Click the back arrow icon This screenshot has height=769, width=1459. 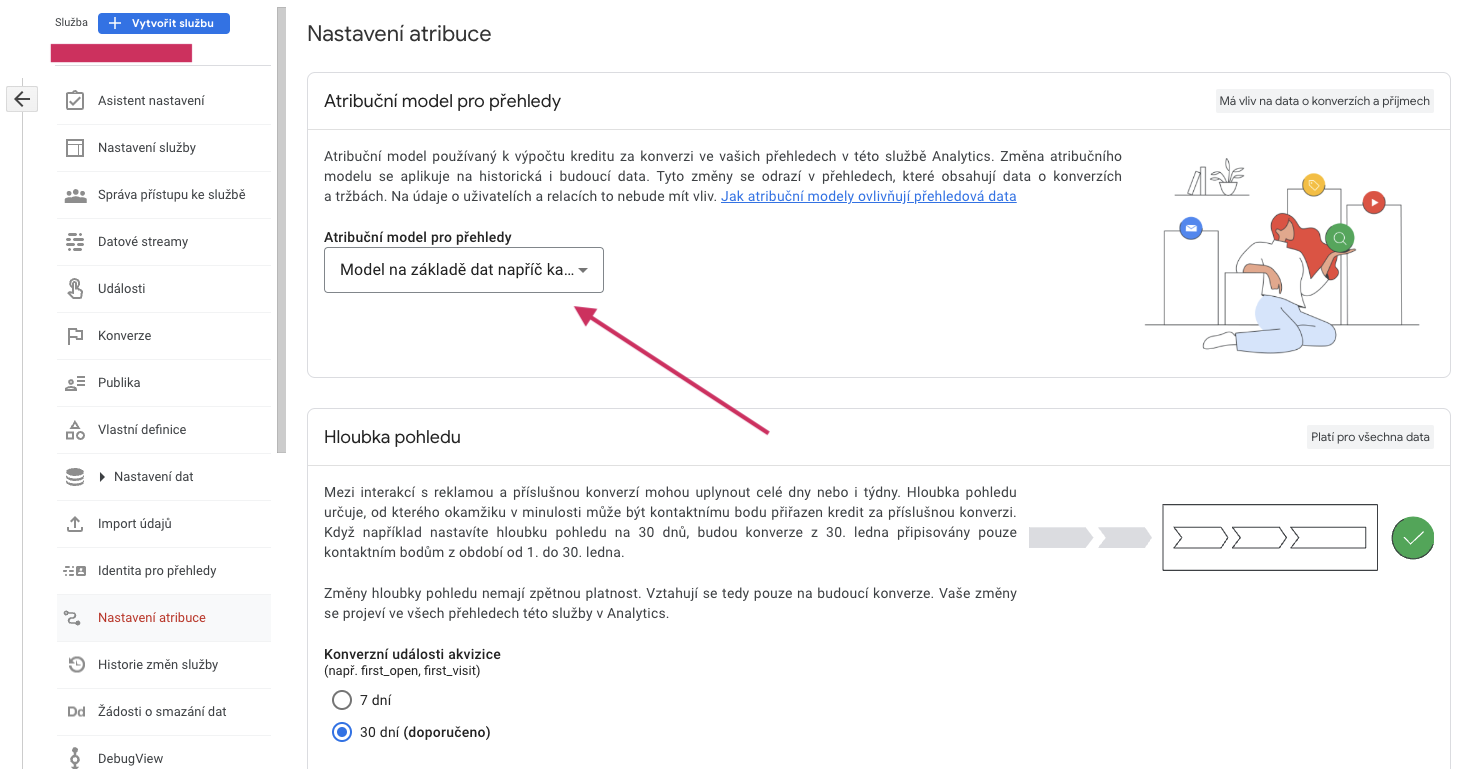[x=22, y=99]
